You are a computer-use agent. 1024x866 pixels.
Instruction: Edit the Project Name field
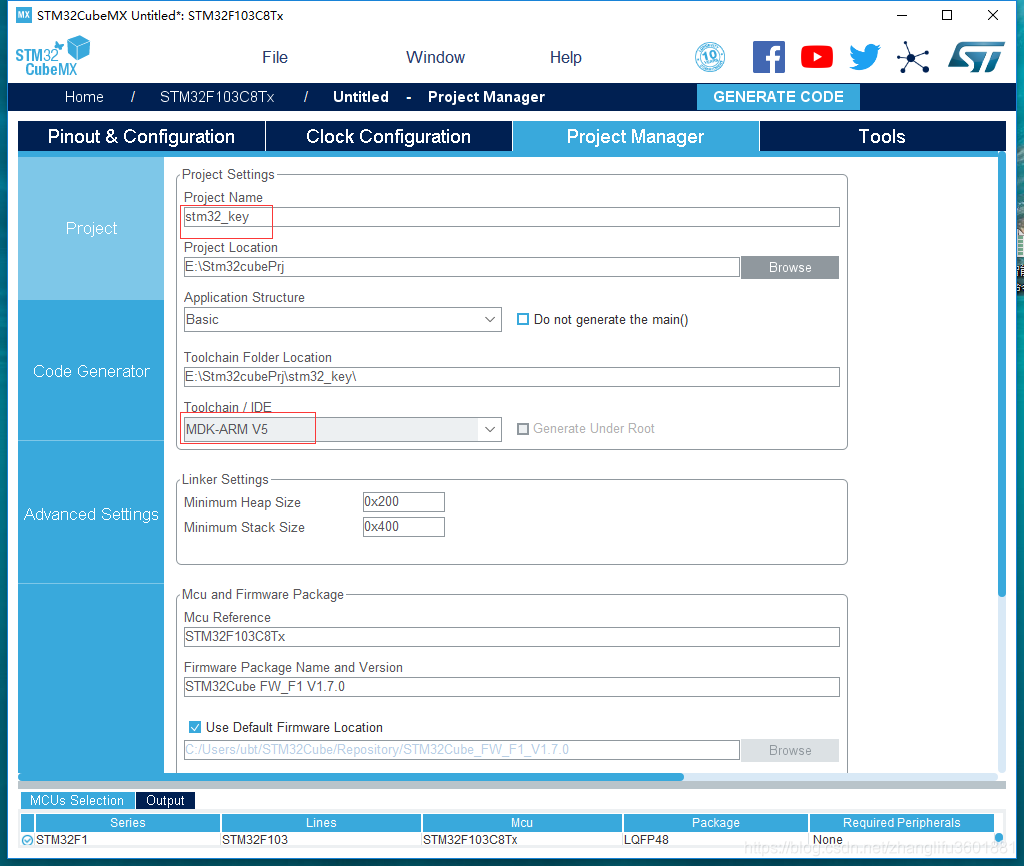(511, 217)
